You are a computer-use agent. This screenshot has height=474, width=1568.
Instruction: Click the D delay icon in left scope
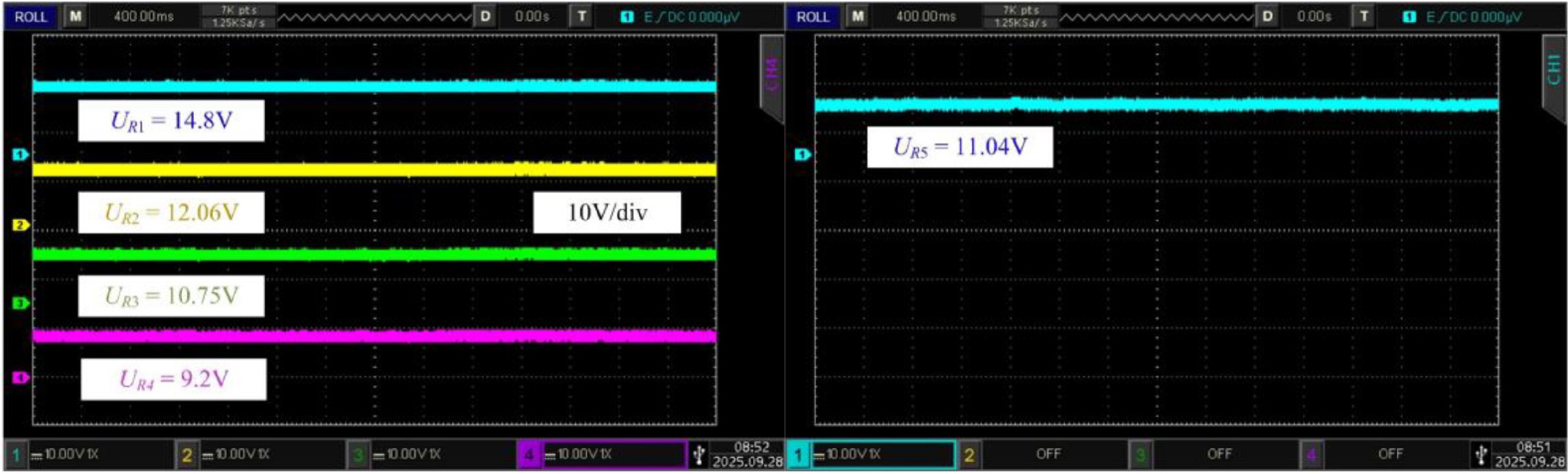pos(485,17)
